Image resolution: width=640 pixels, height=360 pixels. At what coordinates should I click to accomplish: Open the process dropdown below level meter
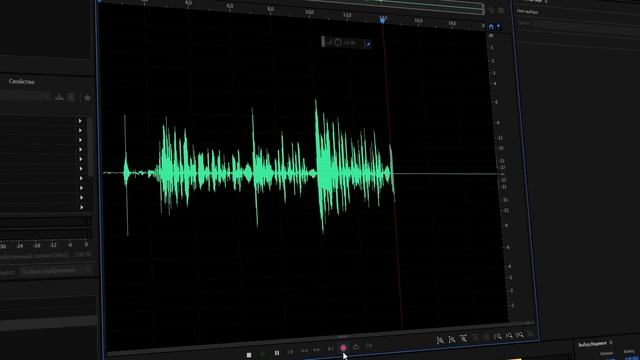(x=56, y=271)
